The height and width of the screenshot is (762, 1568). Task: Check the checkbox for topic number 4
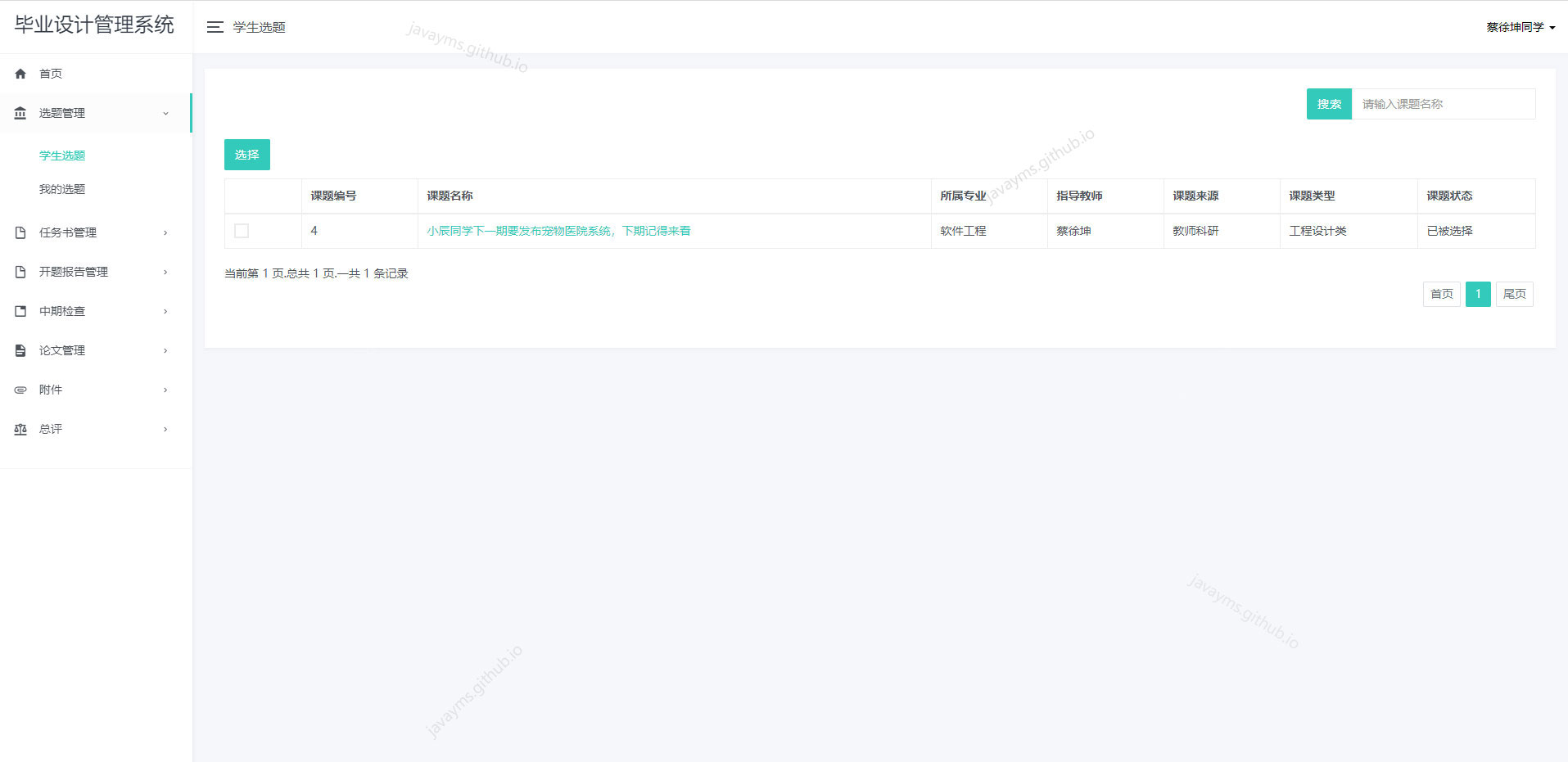coord(241,231)
